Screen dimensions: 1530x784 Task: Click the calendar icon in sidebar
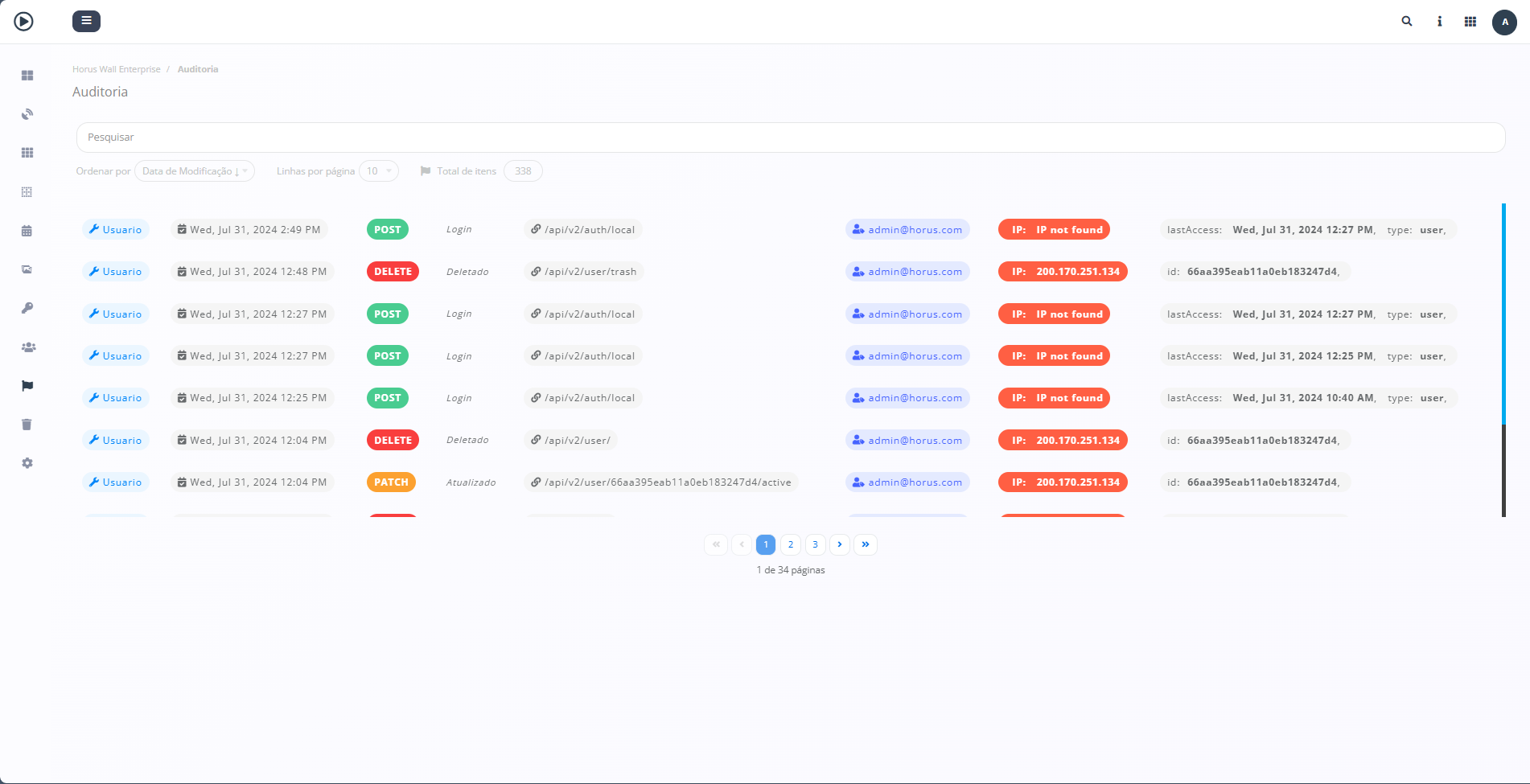click(x=27, y=231)
